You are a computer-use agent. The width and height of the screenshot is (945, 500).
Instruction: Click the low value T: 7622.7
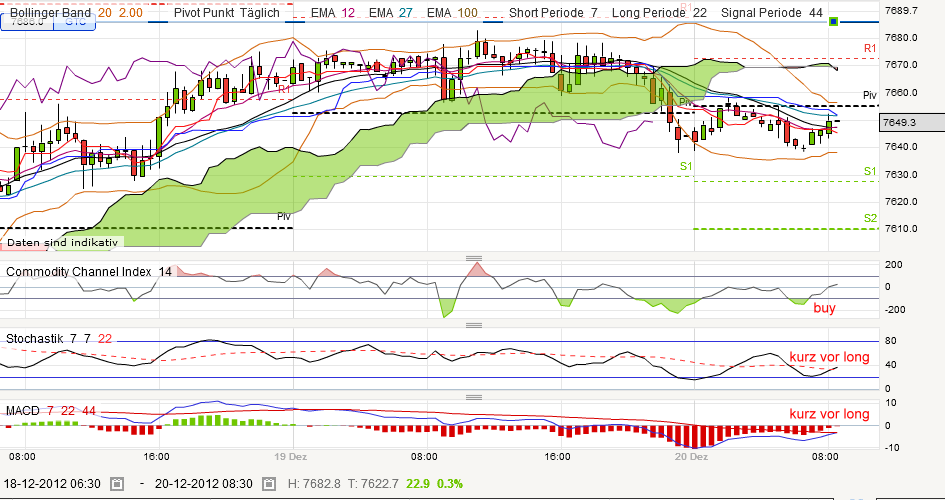coord(373,483)
